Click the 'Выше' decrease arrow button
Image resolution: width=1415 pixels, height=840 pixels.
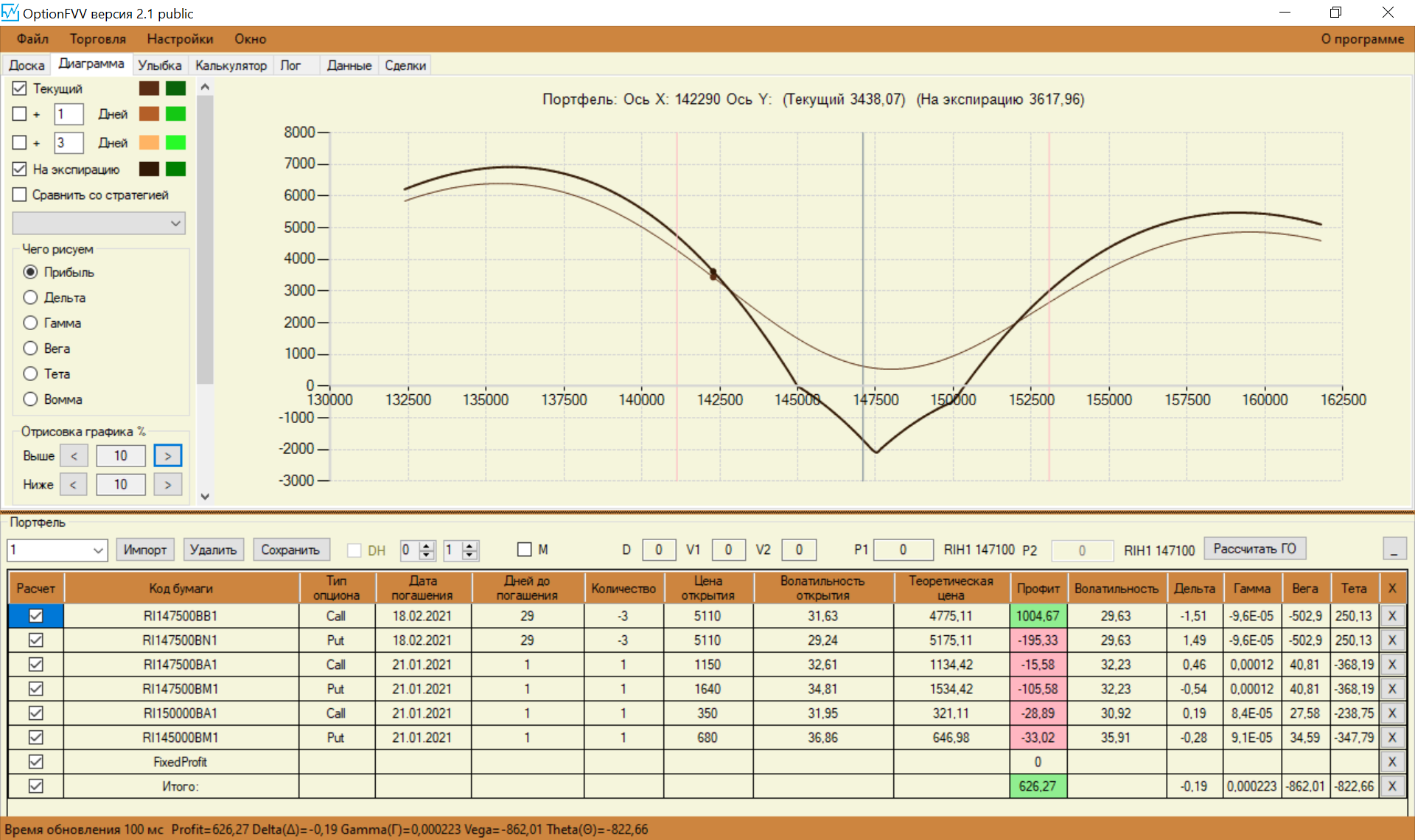click(x=74, y=456)
